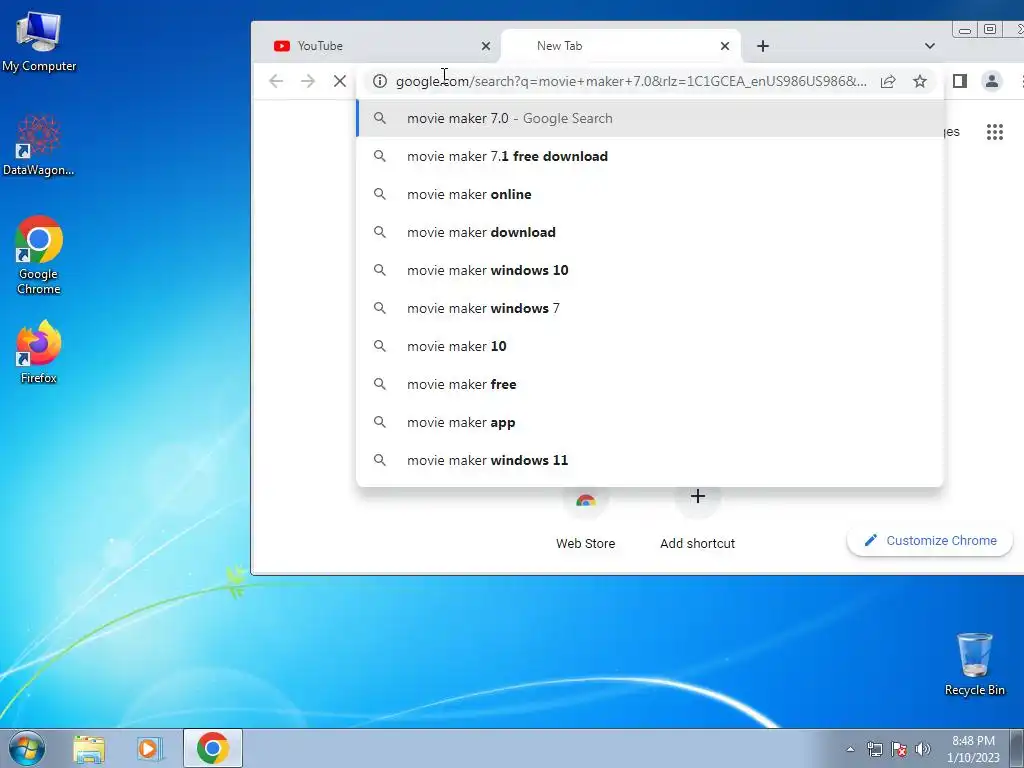Close the New Tab tab
The height and width of the screenshot is (768, 1024).
(725, 46)
